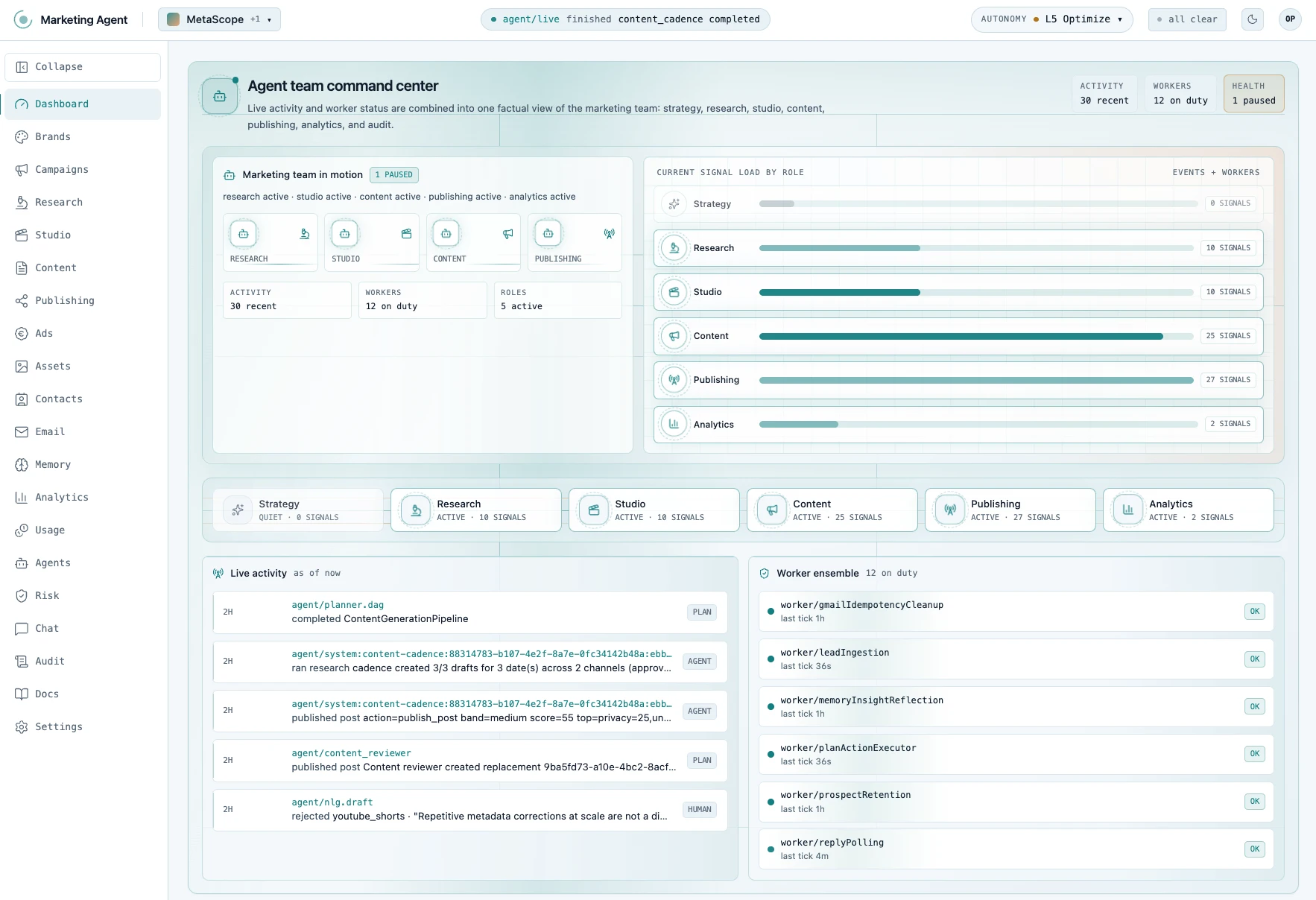Select the Content role card
The width and height of the screenshot is (1316, 900).
832,510
